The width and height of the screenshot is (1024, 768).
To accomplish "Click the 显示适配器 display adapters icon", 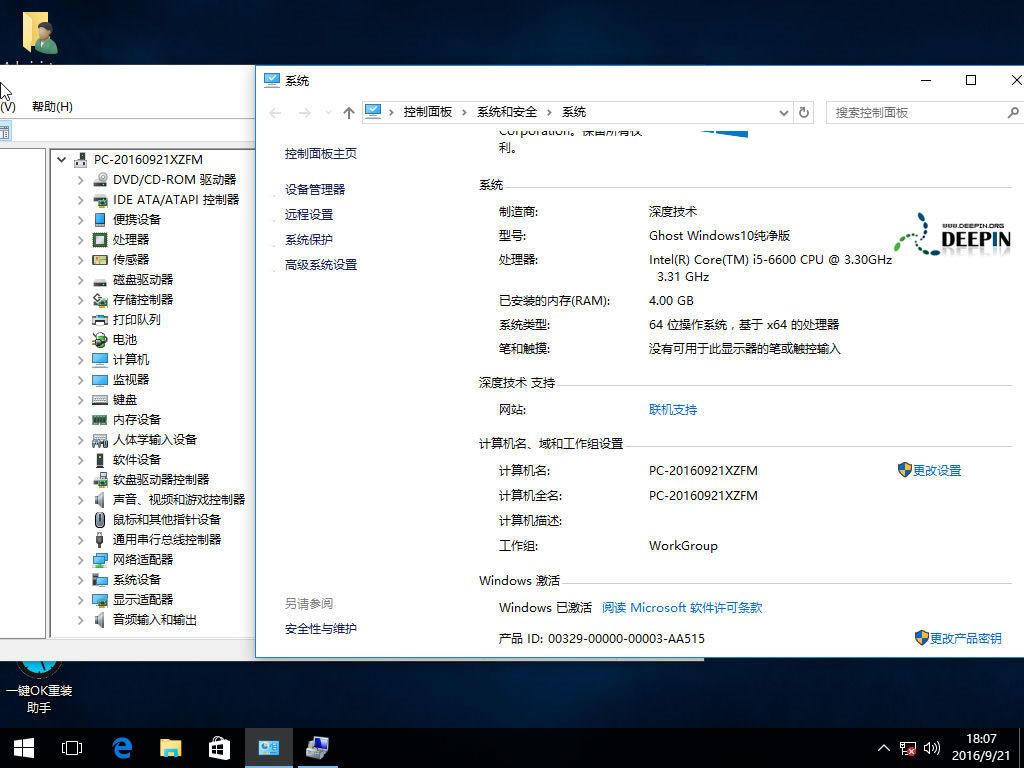I will (x=99, y=599).
